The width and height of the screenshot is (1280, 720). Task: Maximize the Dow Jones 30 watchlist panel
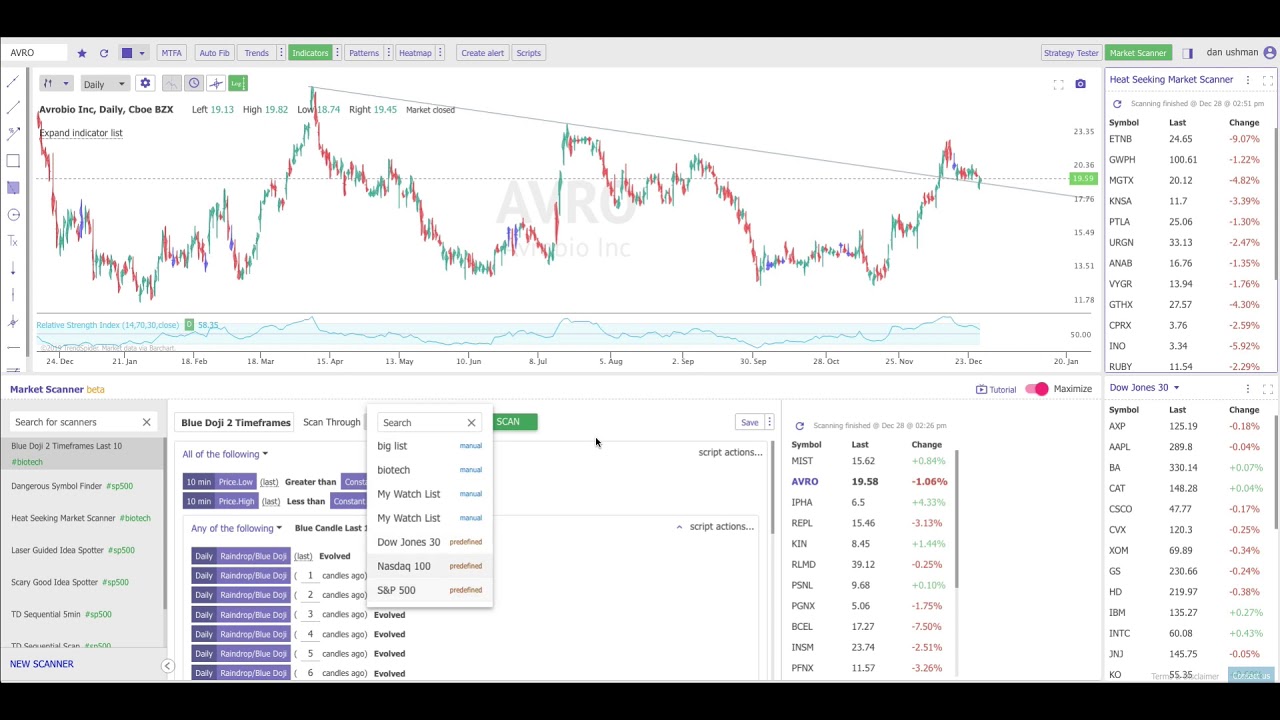[x=1267, y=388]
